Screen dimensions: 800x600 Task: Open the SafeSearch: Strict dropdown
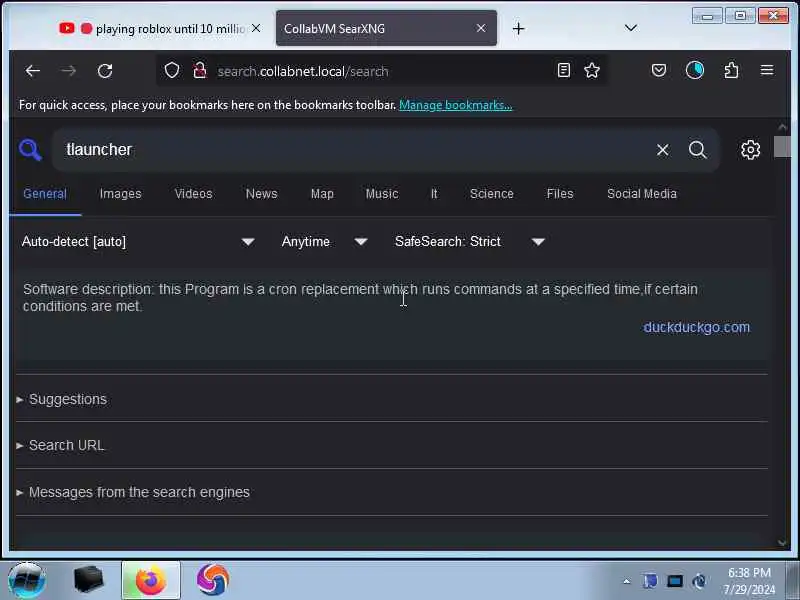469,241
